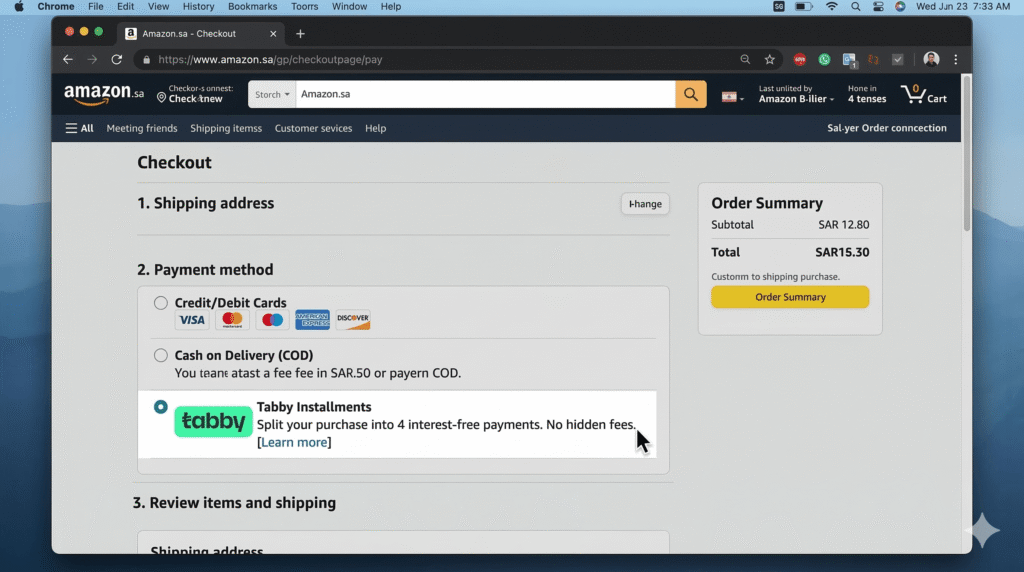1024x572 pixels.
Task: Click the checkmark extension icon
Action: [898, 59]
